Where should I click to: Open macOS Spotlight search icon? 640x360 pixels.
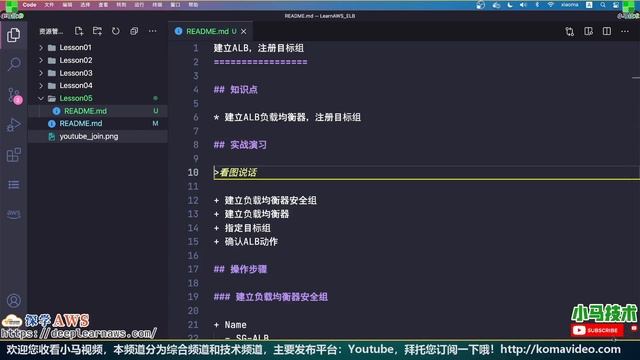coord(603,5)
